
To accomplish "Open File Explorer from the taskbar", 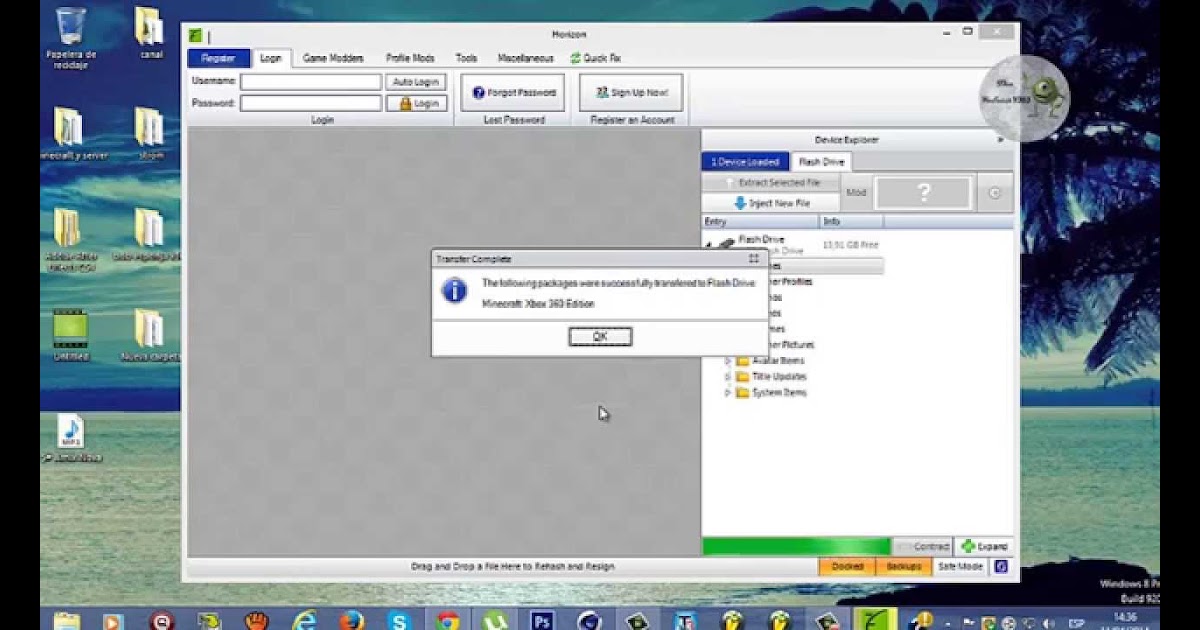I will 68,620.
